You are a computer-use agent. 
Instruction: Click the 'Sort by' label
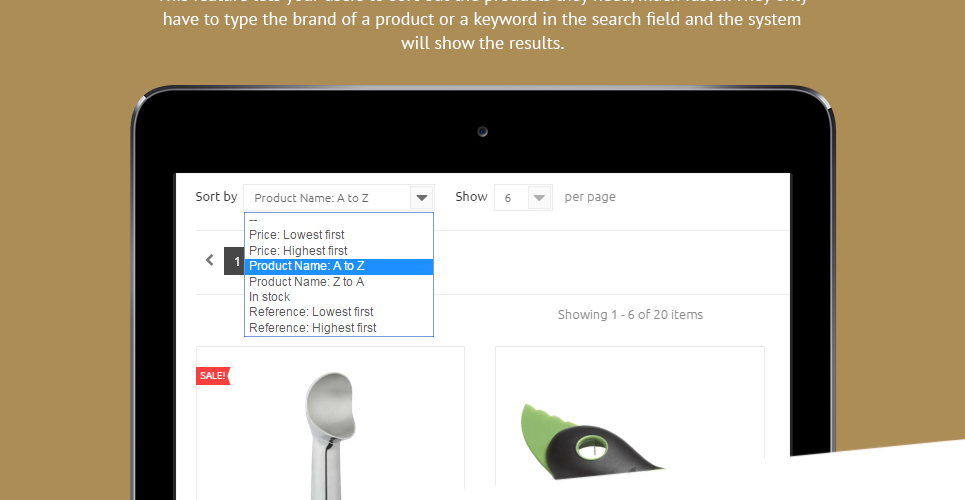(x=216, y=197)
